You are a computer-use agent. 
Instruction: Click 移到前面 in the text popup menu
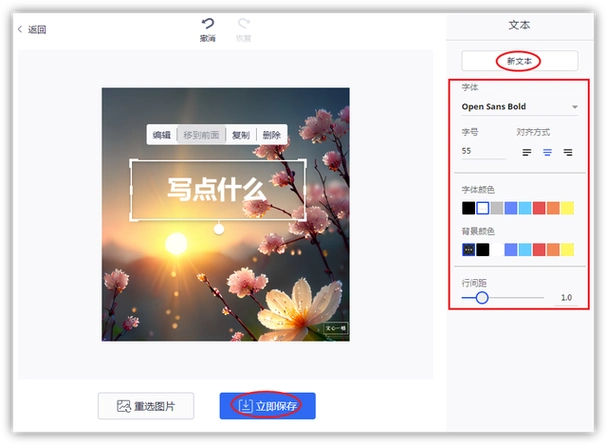[x=200, y=135]
